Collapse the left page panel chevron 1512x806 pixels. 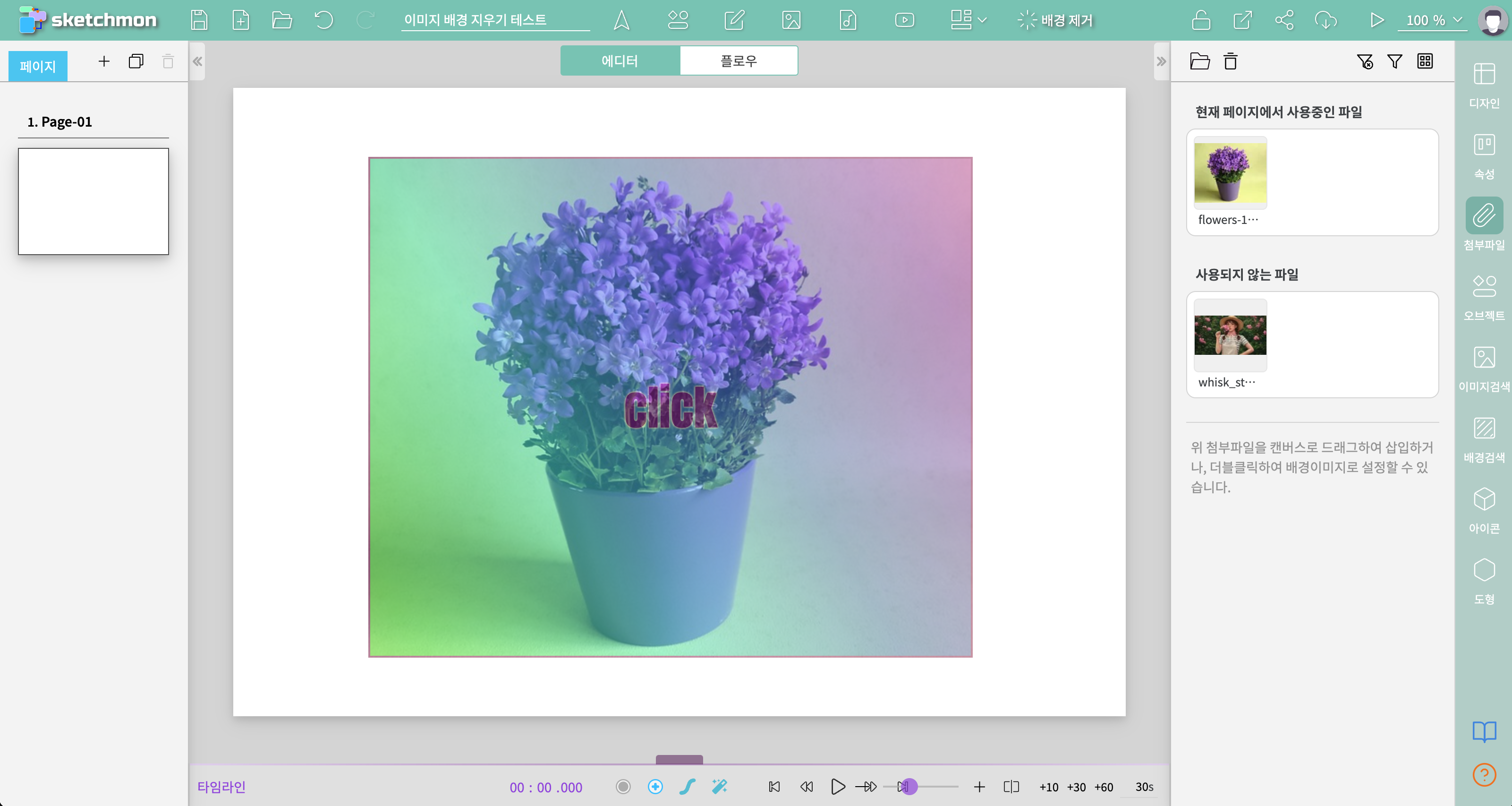[197, 61]
